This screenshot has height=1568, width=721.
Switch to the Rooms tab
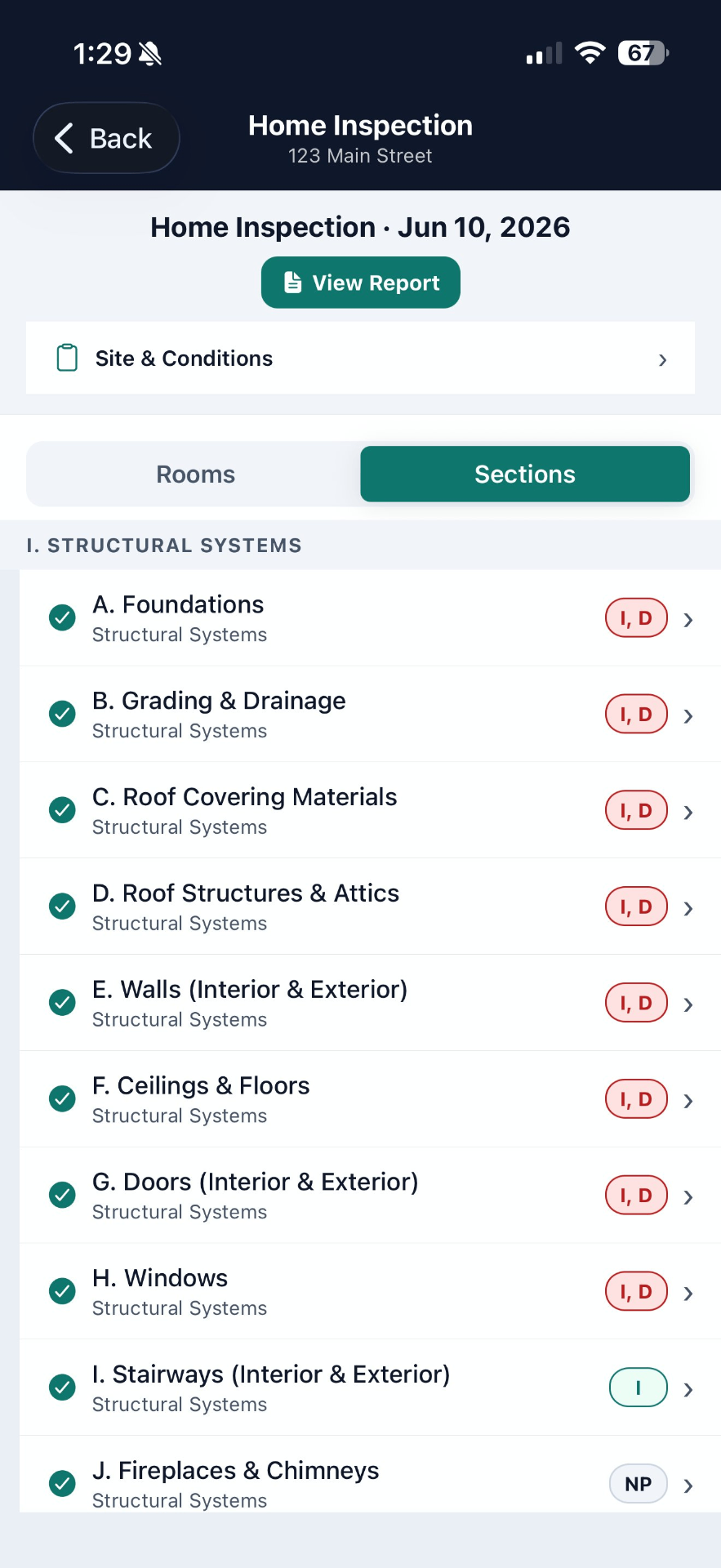(x=195, y=474)
